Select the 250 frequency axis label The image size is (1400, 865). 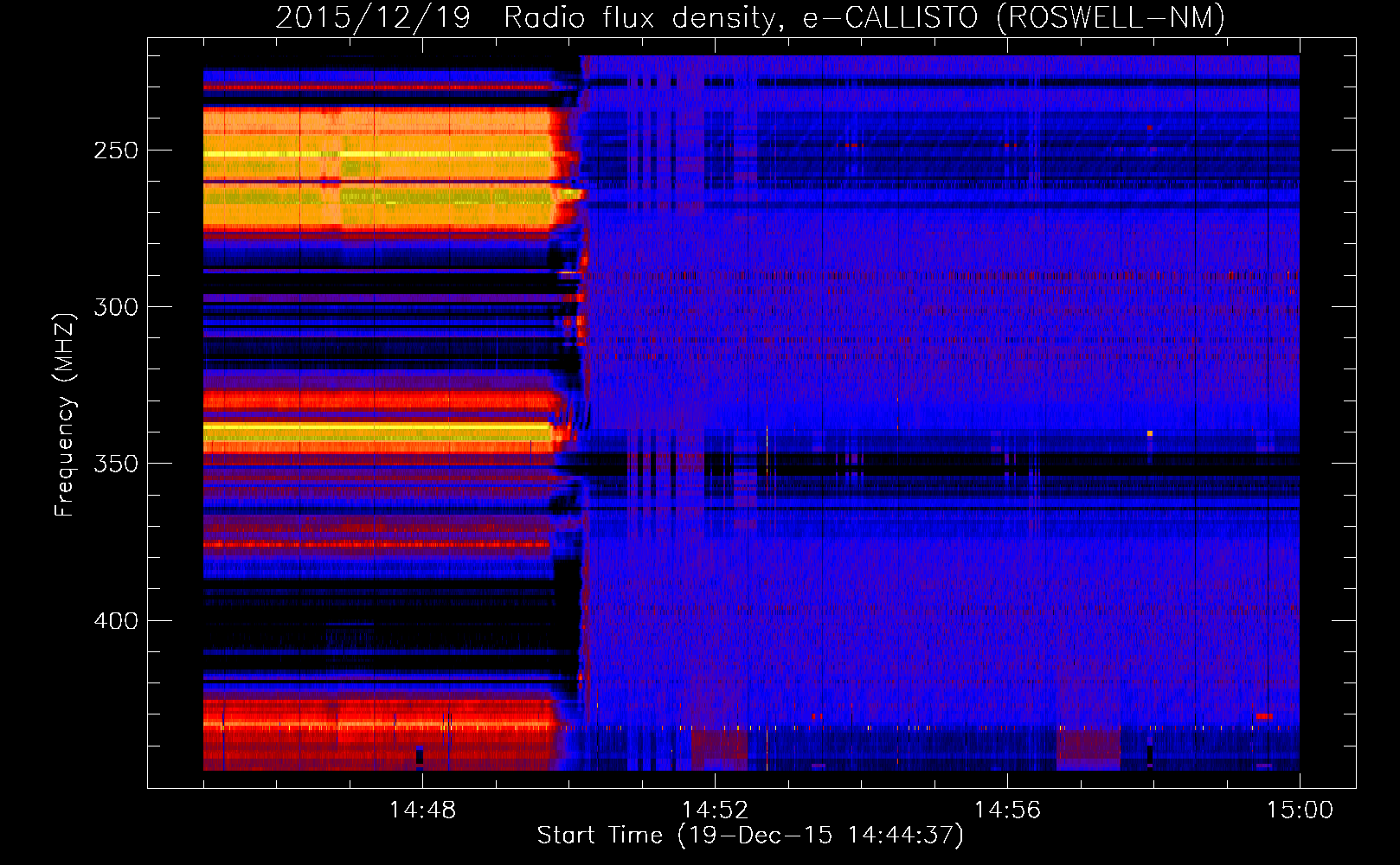click(116, 151)
